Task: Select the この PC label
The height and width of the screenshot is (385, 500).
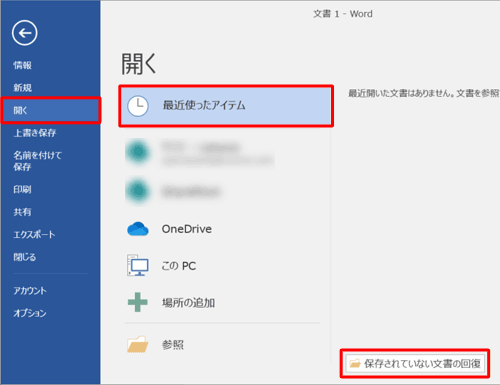Action: [179, 266]
